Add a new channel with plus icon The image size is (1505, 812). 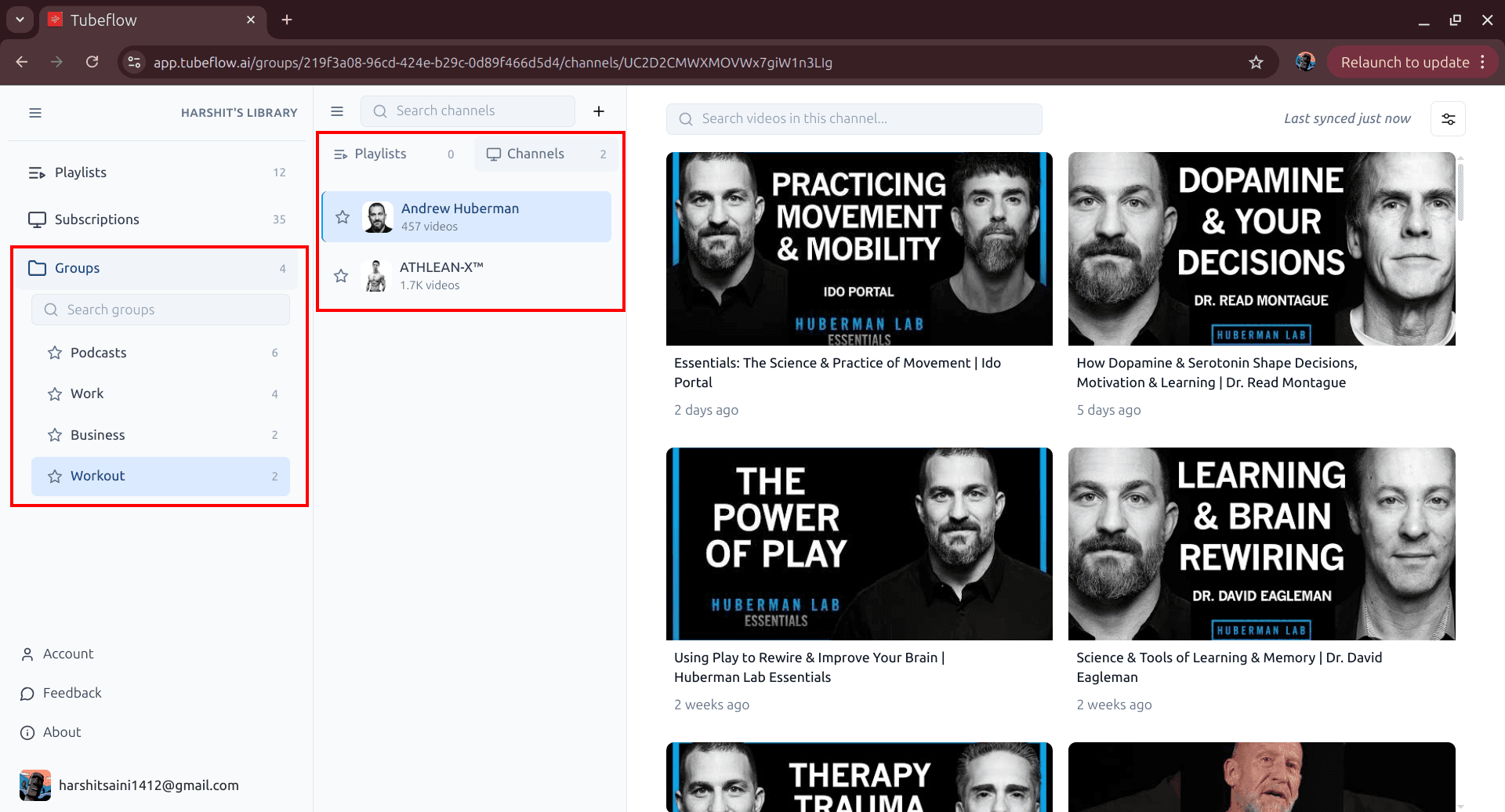[599, 111]
